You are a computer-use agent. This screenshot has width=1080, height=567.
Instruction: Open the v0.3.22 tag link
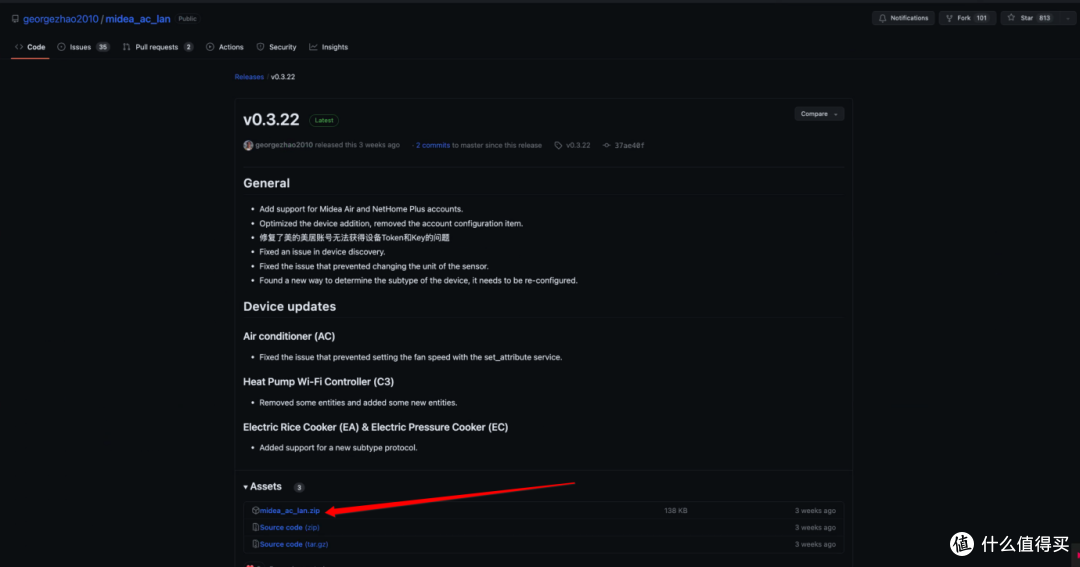(x=578, y=145)
